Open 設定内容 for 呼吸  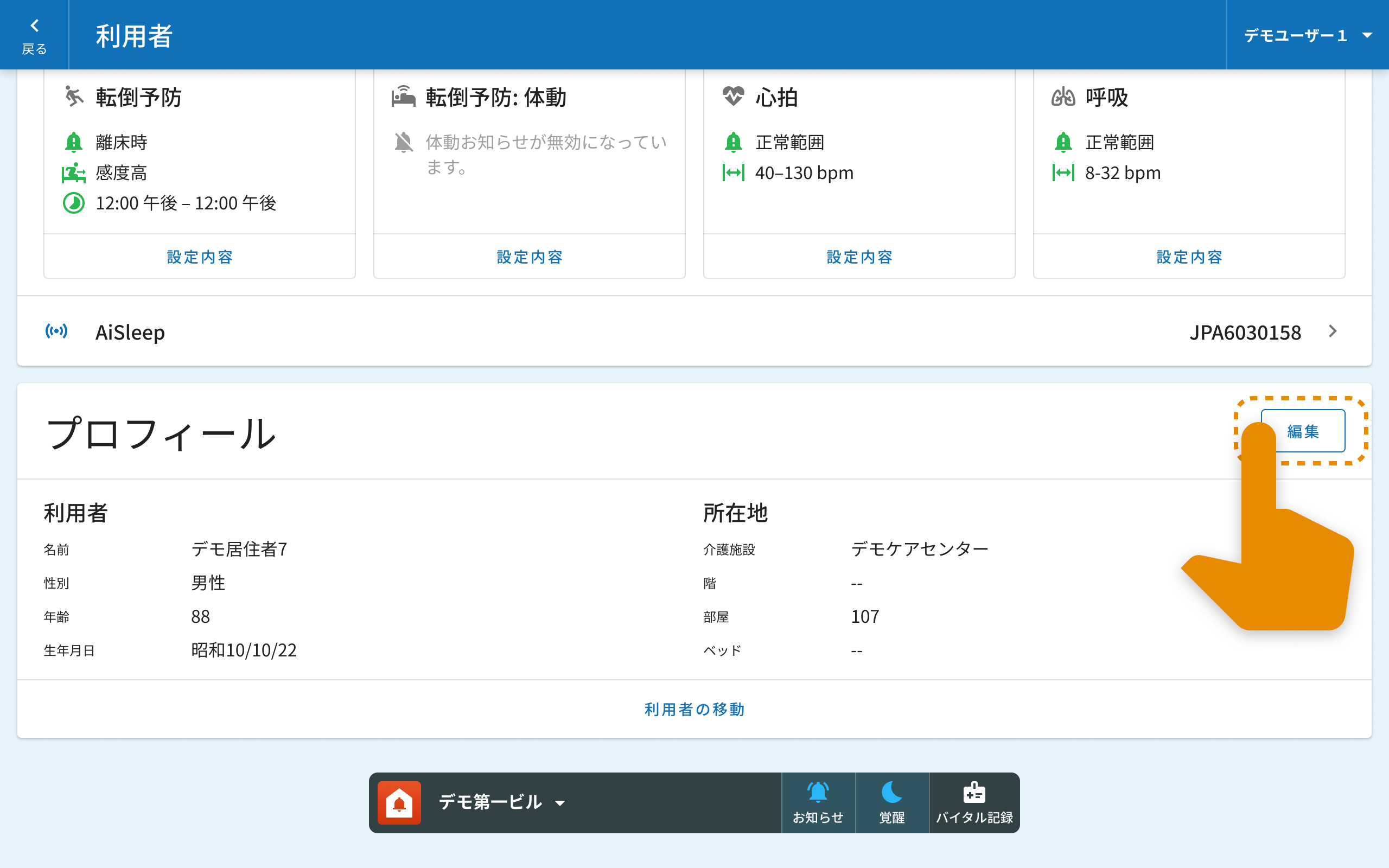[x=1189, y=257]
